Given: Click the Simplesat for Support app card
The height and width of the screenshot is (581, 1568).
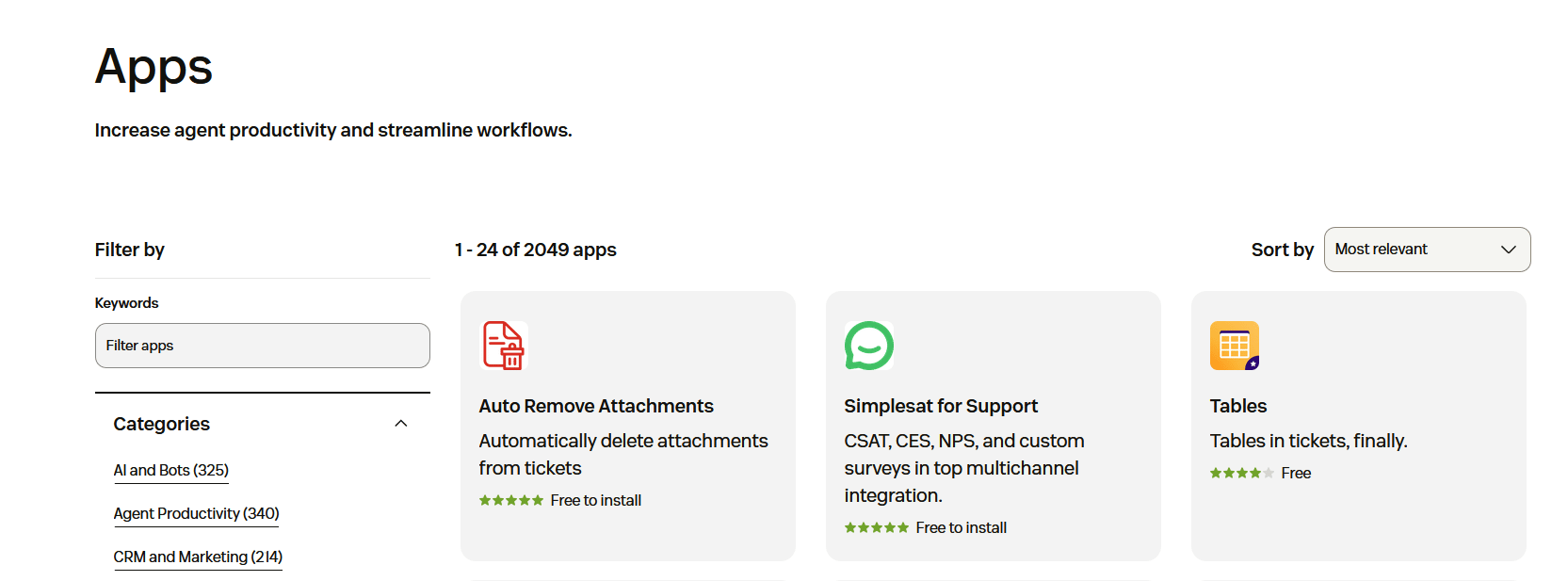Looking at the screenshot, I should click(993, 426).
